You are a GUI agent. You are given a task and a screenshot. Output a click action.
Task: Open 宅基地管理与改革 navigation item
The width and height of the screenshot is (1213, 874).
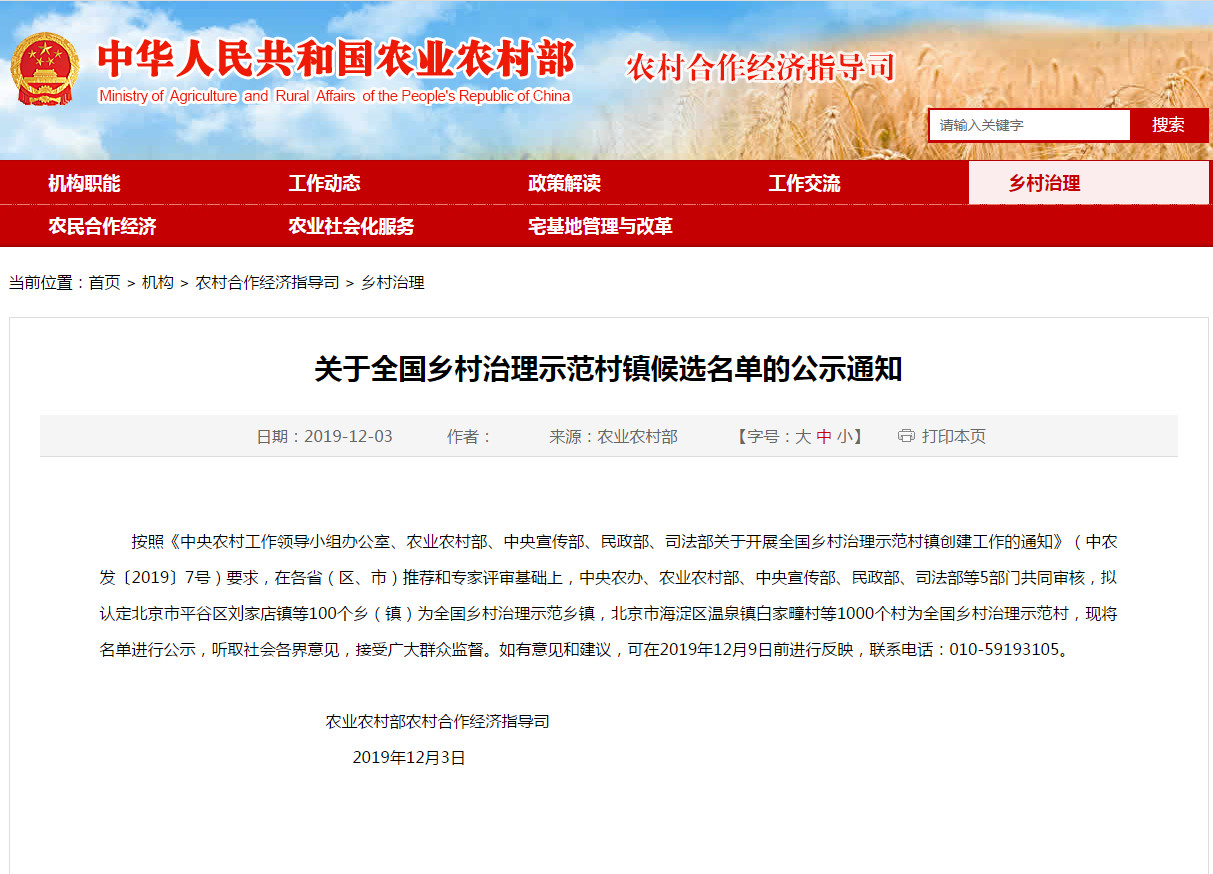click(600, 226)
